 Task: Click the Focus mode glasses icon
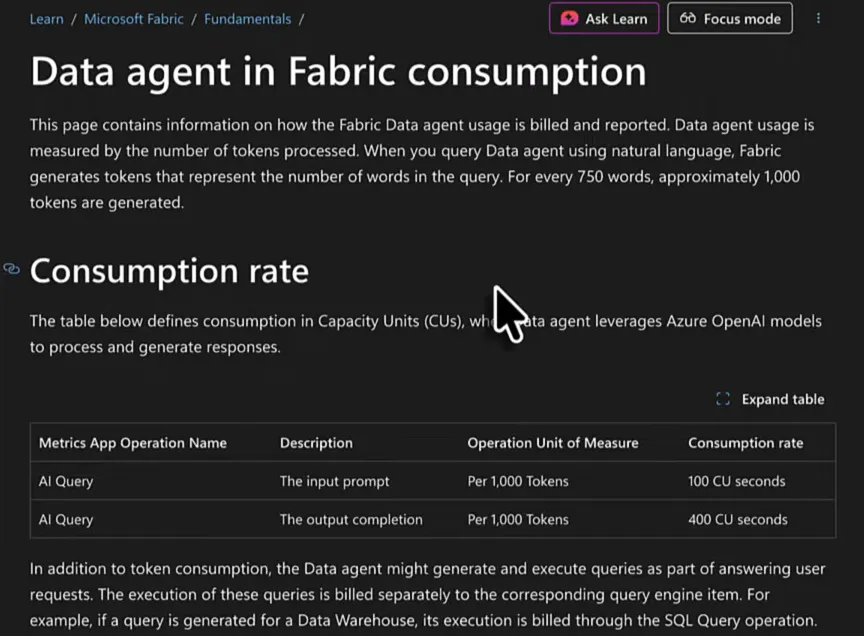[687, 18]
